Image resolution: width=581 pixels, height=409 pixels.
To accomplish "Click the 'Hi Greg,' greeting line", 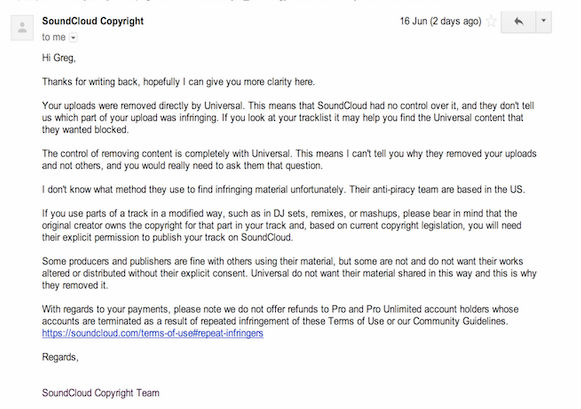I will pos(59,58).
